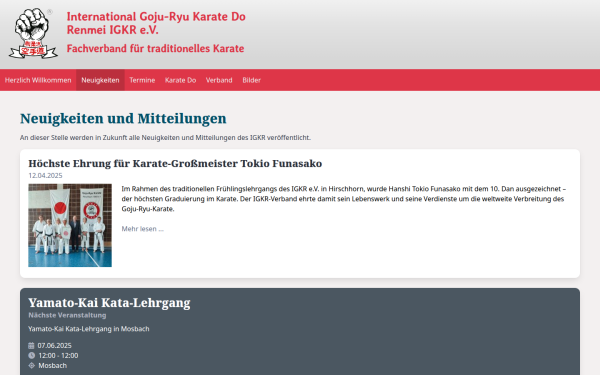
Task: Click the International Goju-Ryu Karate Do site title
Action: pyautogui.click(x=156, y=23)
